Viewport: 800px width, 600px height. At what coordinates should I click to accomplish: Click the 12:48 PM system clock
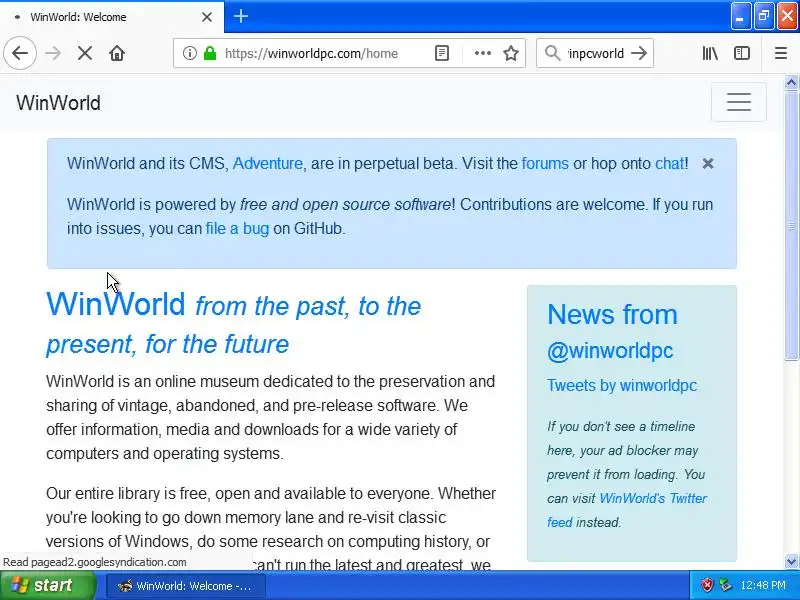click(x=763, y=585)
